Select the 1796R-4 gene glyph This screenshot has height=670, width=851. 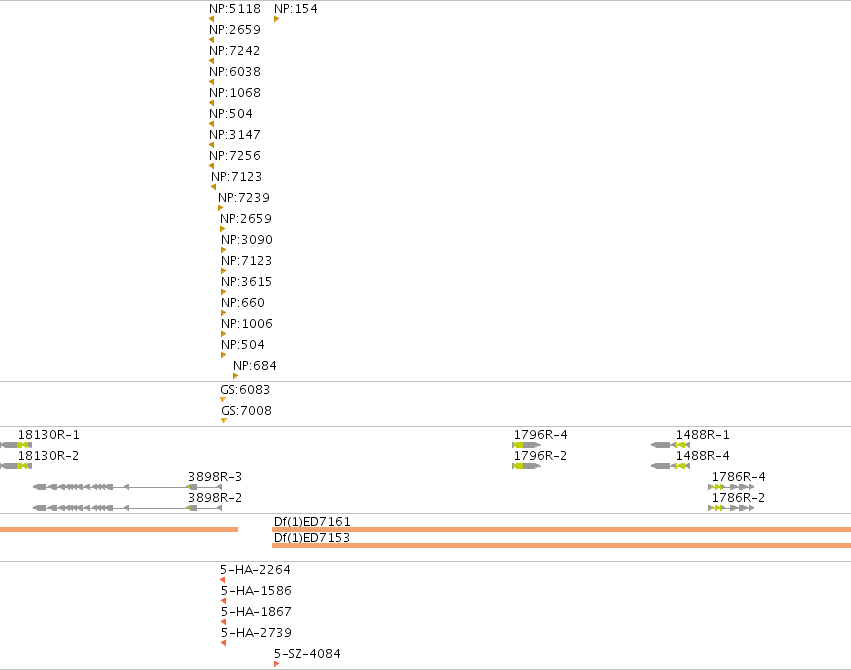[x=526, y=445]
